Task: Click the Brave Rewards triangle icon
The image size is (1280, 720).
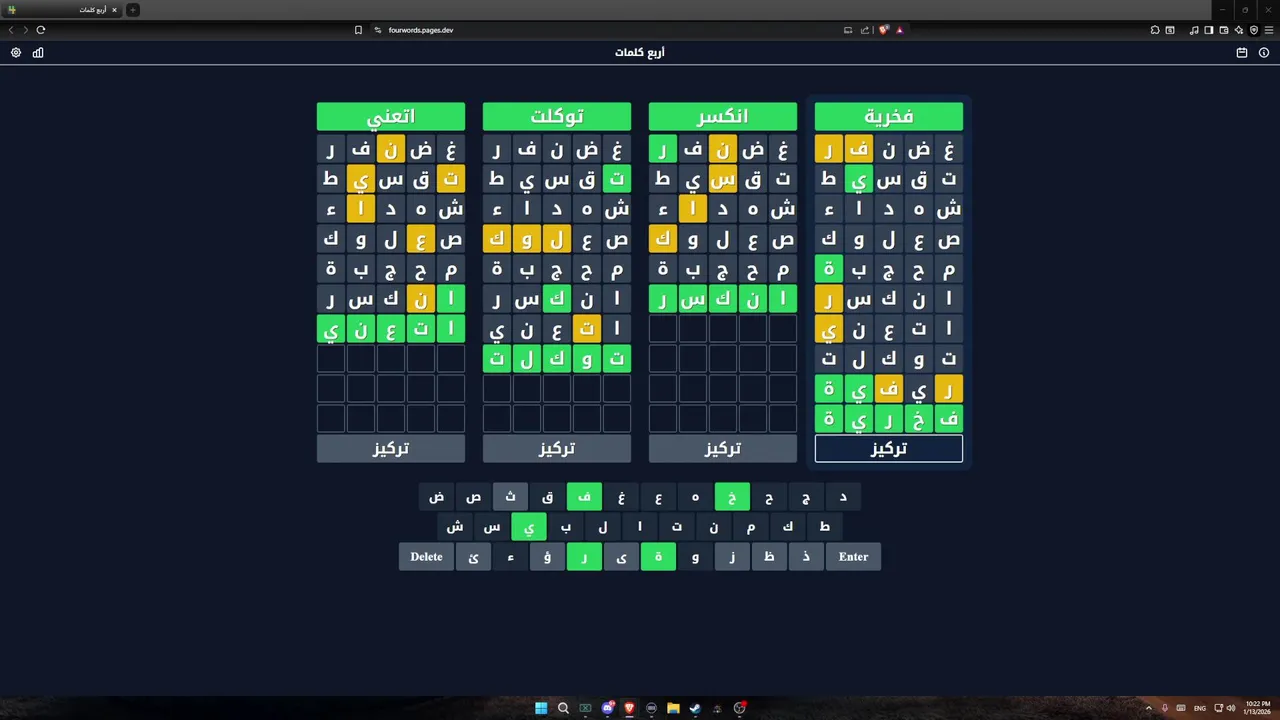Action: [900, 30]
